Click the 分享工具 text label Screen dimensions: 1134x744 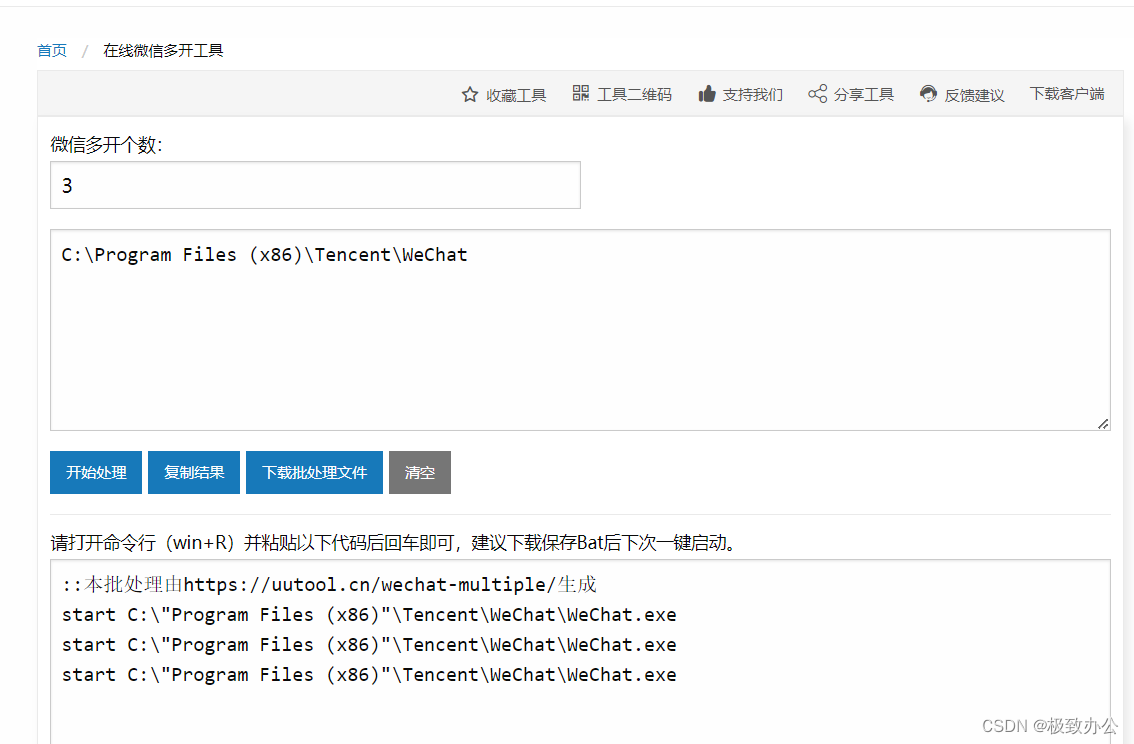click(864, 95)
